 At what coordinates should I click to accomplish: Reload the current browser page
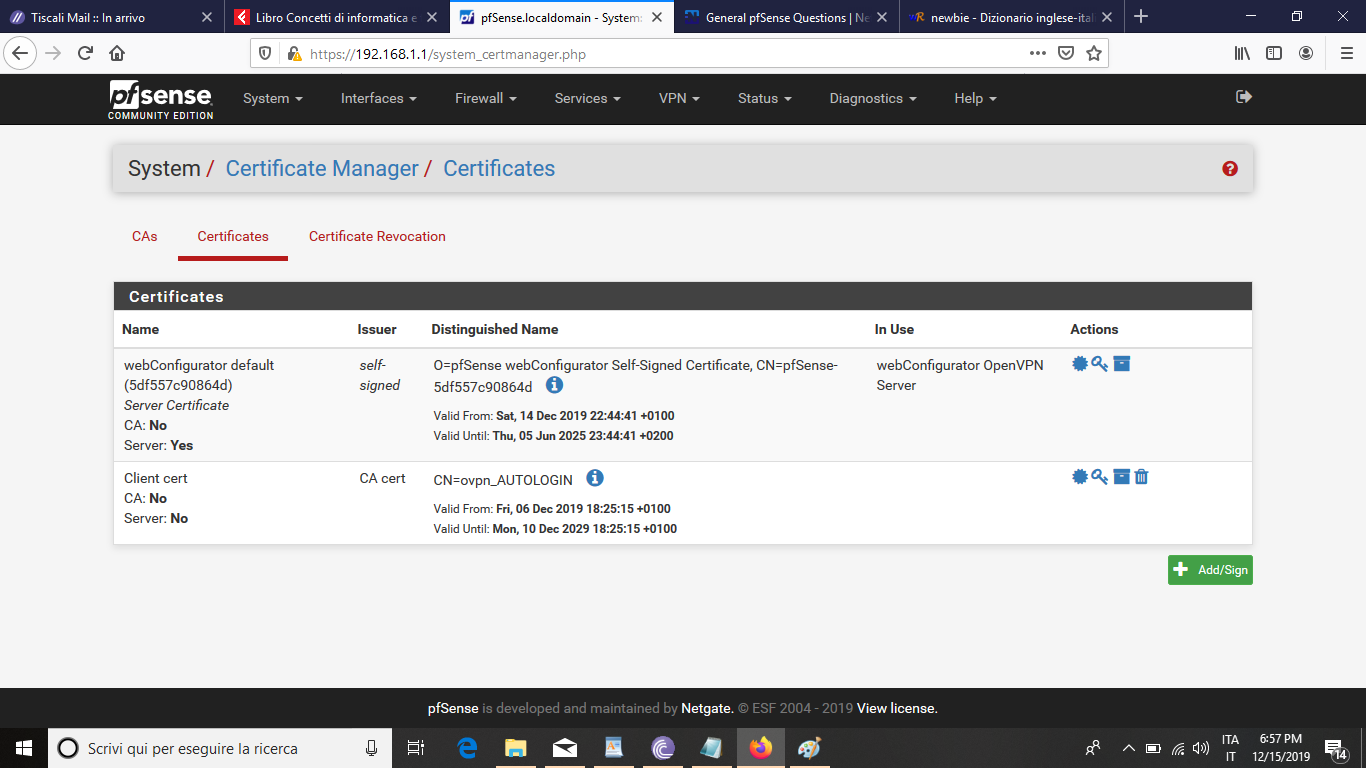[85, 54]
